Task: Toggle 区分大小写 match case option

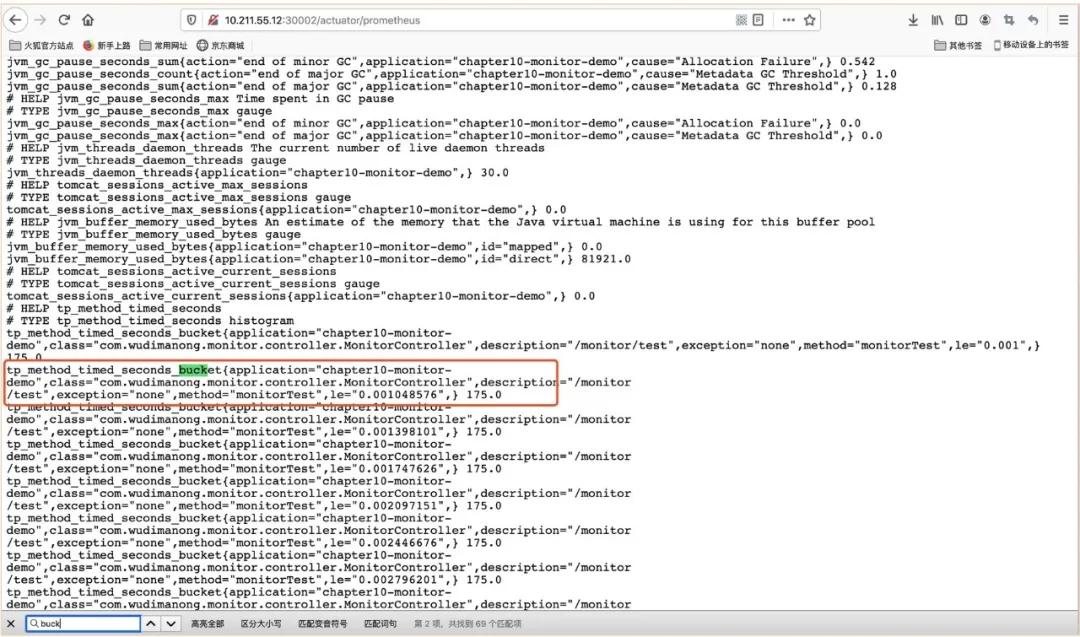Action: (260, 624)
